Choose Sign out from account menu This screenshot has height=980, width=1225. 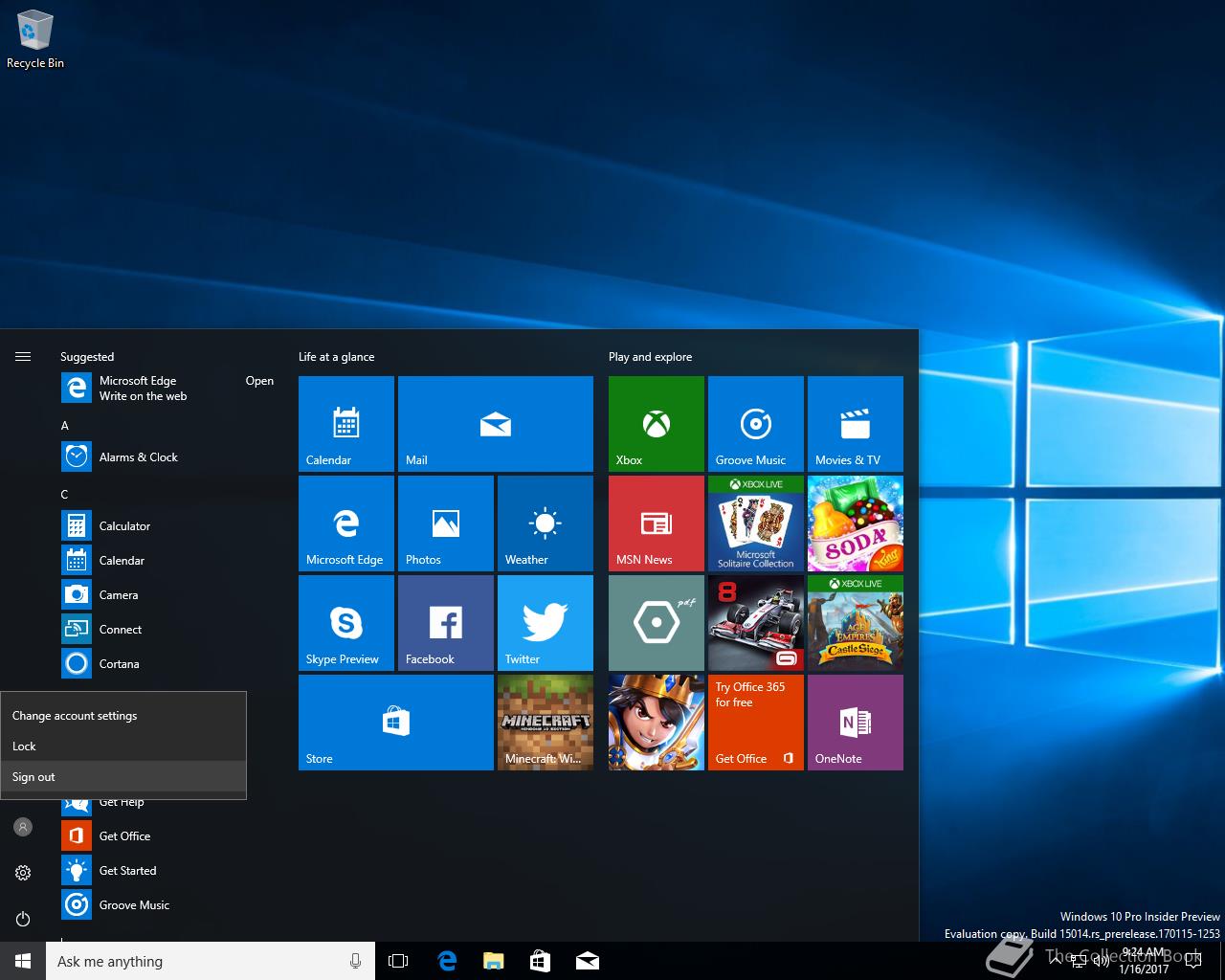tap(123, 777)
